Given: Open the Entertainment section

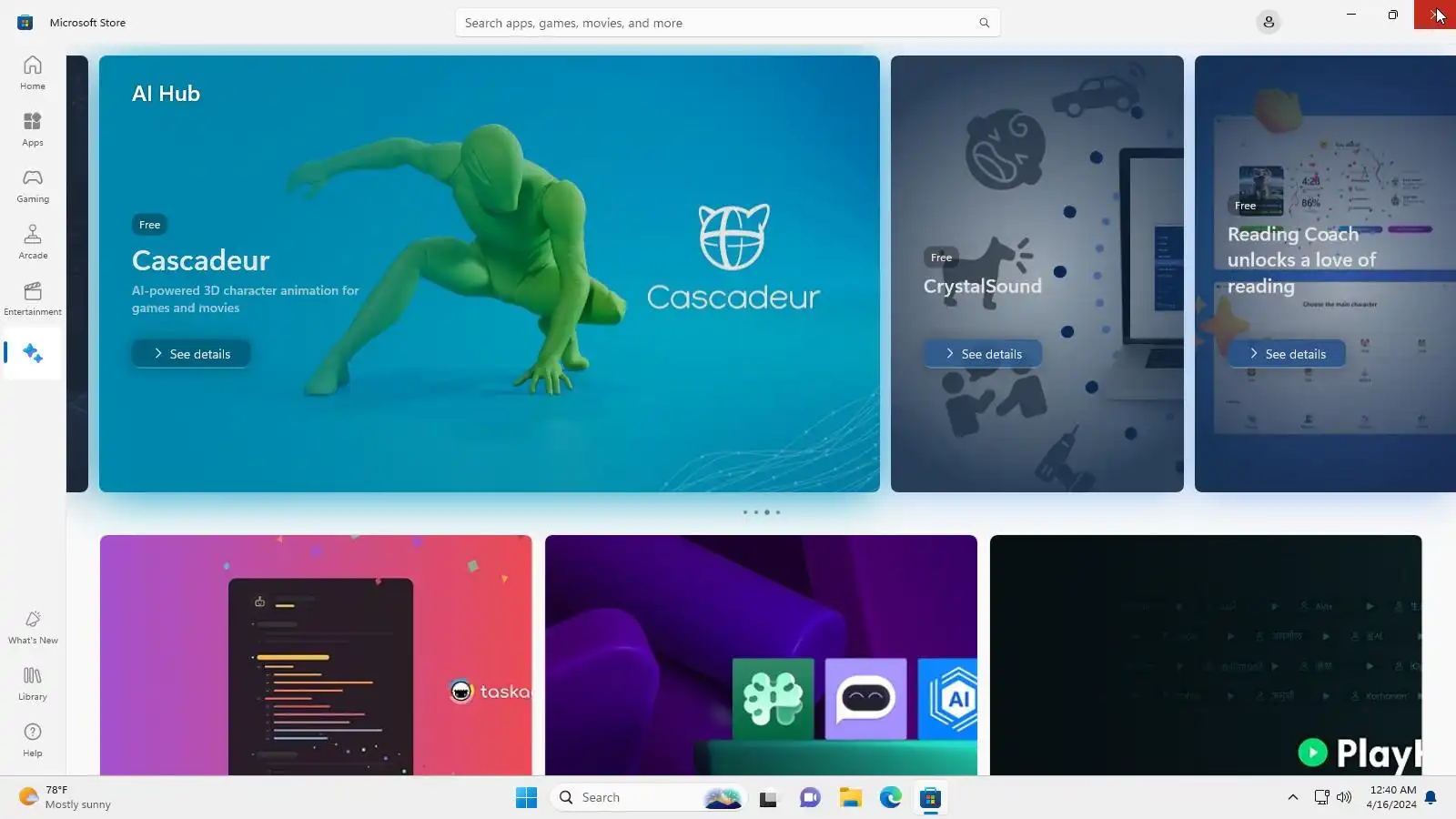Looking at the screenshot, I should click(x=33, y=298).
